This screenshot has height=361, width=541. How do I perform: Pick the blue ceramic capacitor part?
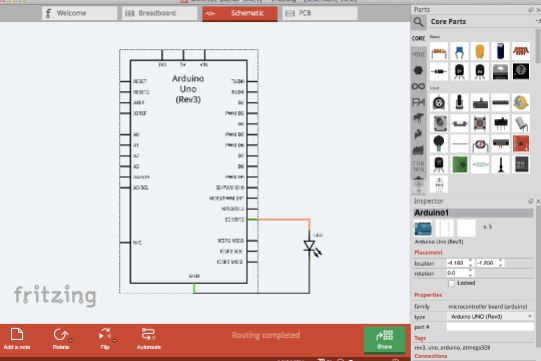[459, 52]
